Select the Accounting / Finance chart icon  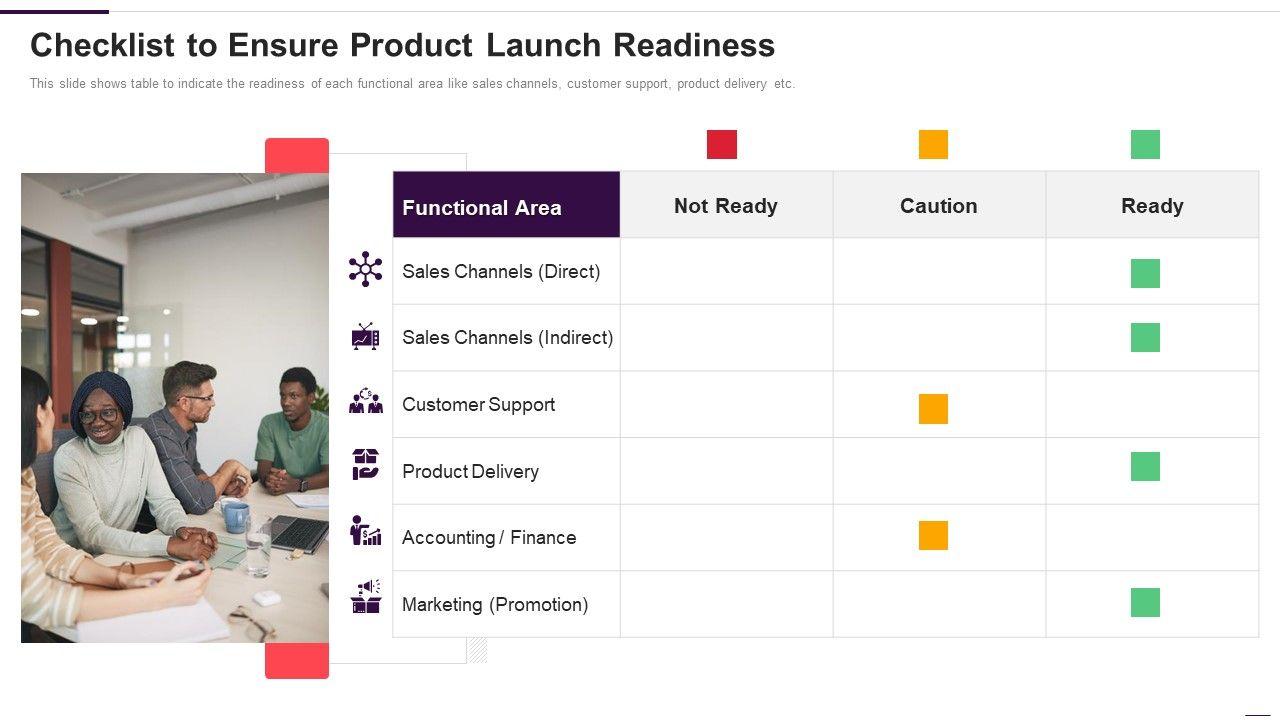coord(365,531)
